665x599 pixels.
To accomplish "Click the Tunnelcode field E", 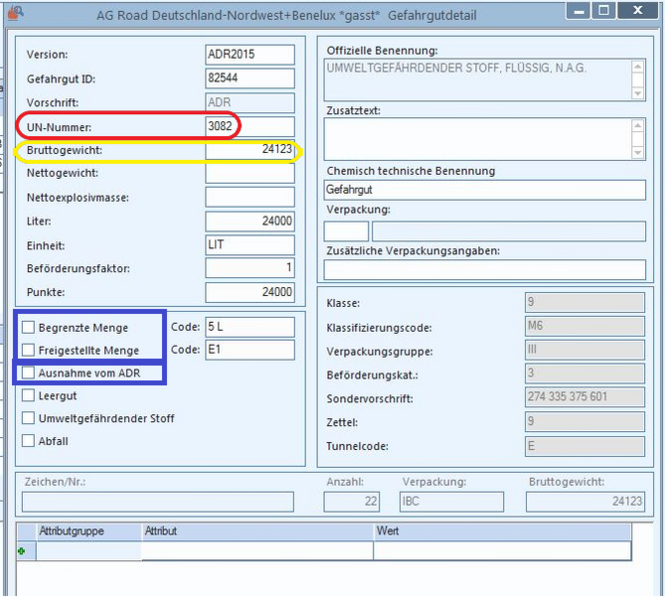I will coord(585,446).
